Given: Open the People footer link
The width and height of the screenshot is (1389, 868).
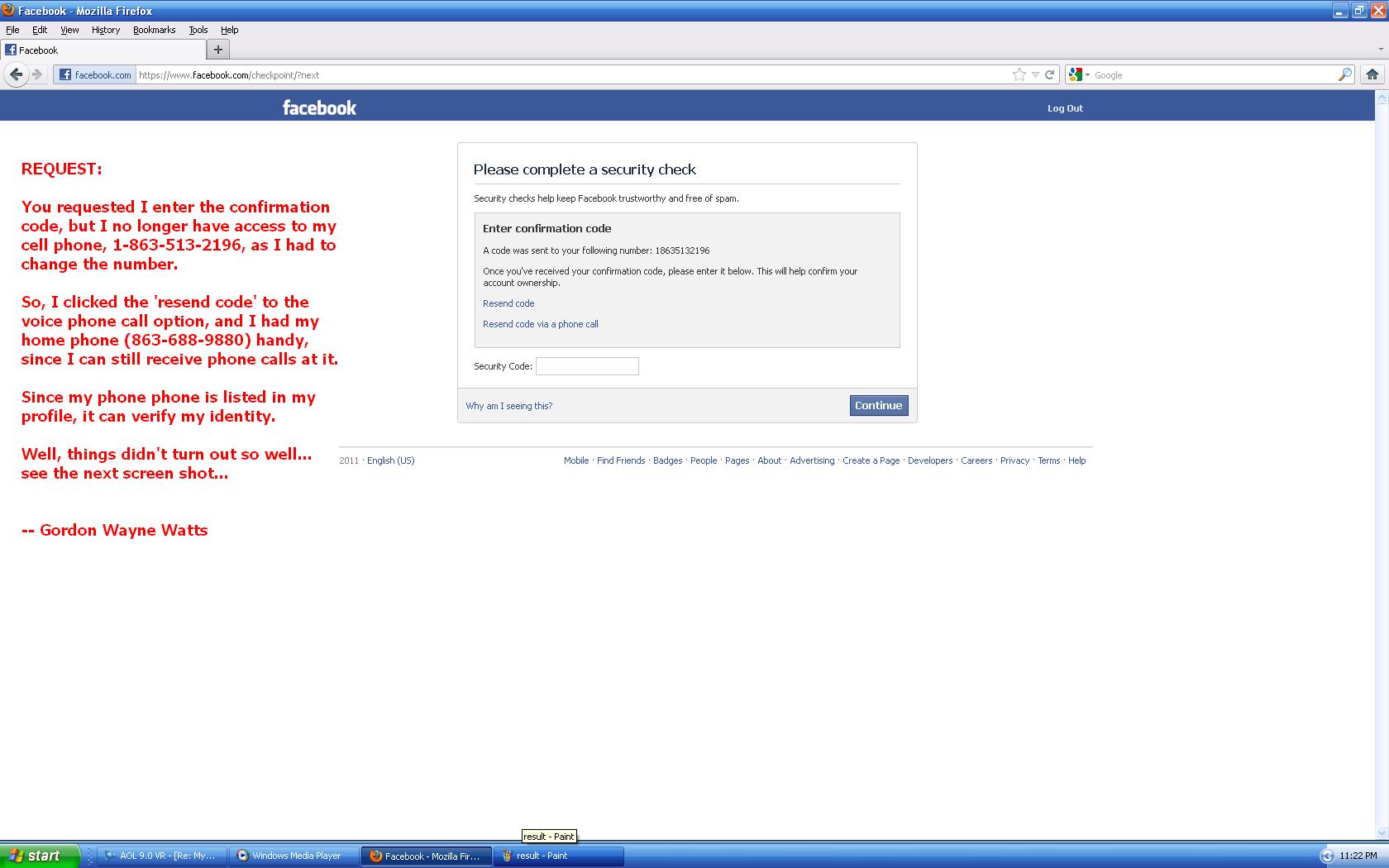Looking at the screenshot, I should pos(704,460).
